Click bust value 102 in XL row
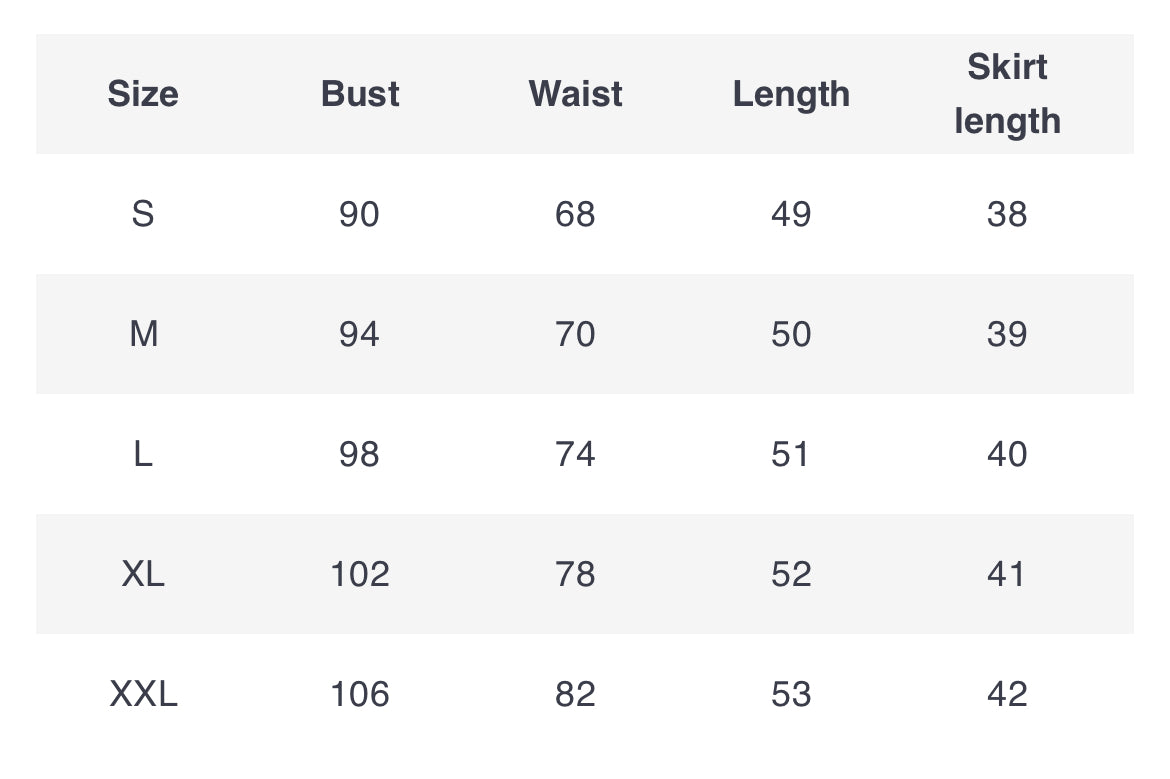1170x779 pixels. pos(360,574)
